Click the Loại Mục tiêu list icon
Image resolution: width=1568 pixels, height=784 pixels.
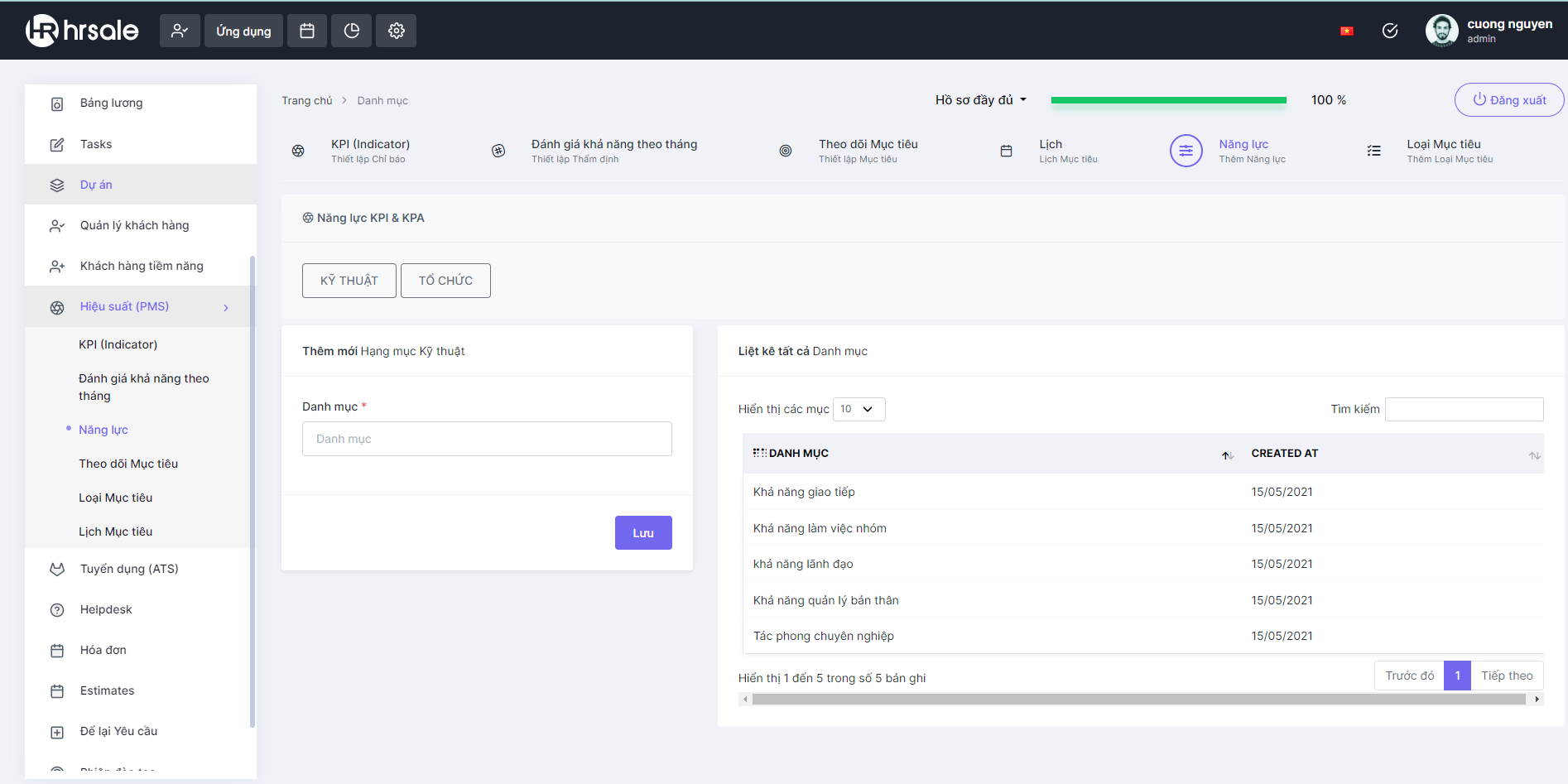(x=1374, y=151)
